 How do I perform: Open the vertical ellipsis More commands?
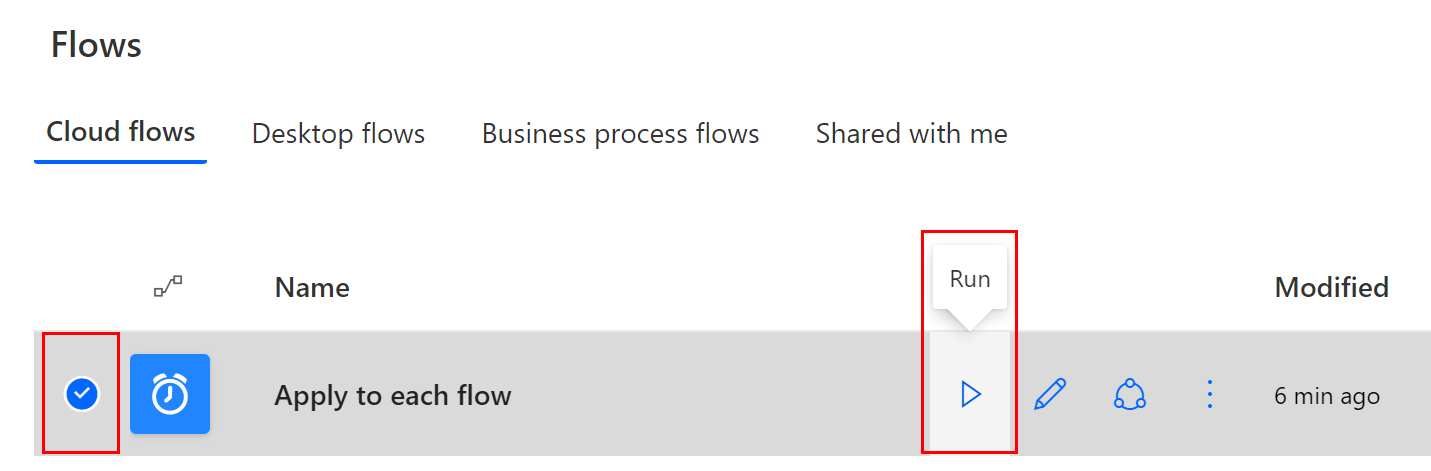[1210, 395]
